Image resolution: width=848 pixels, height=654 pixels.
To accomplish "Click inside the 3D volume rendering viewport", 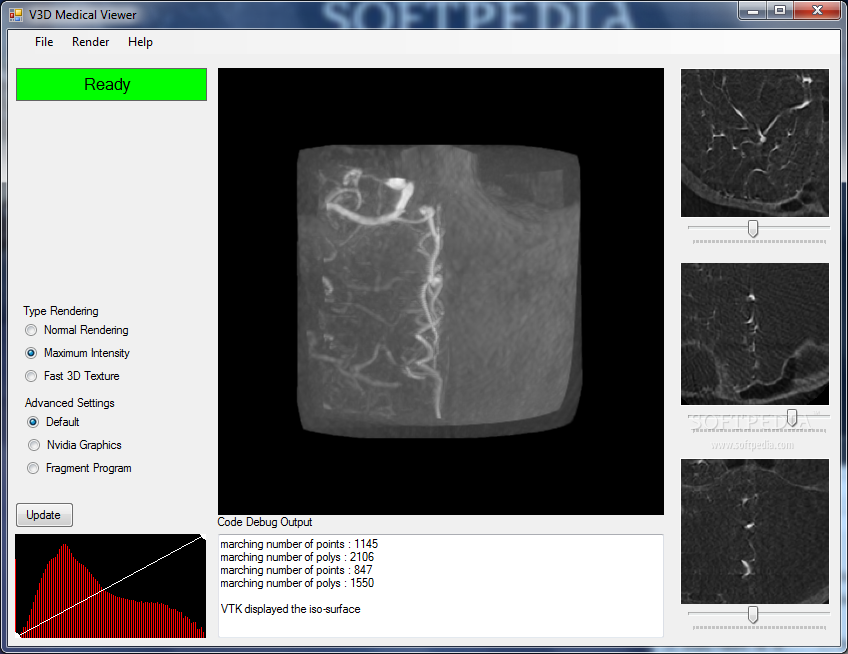I will [x=441, y=291].
